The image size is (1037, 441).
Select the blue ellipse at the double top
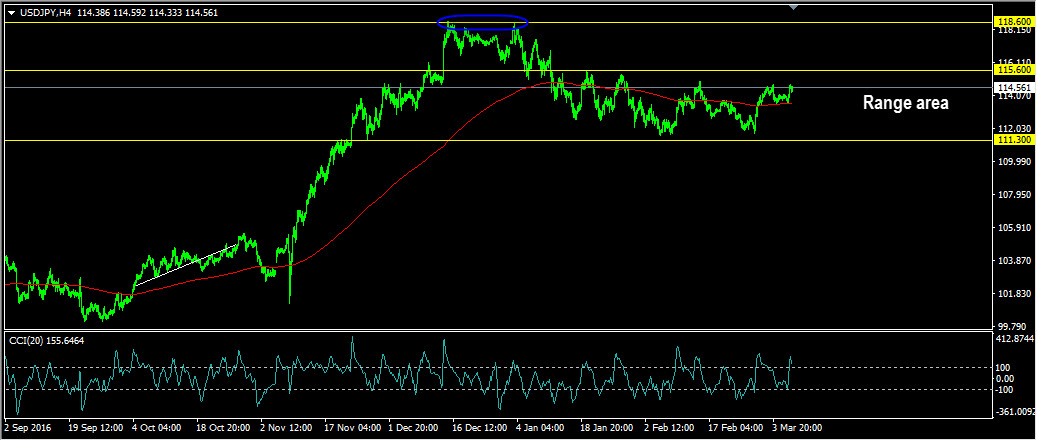point(482,22)
